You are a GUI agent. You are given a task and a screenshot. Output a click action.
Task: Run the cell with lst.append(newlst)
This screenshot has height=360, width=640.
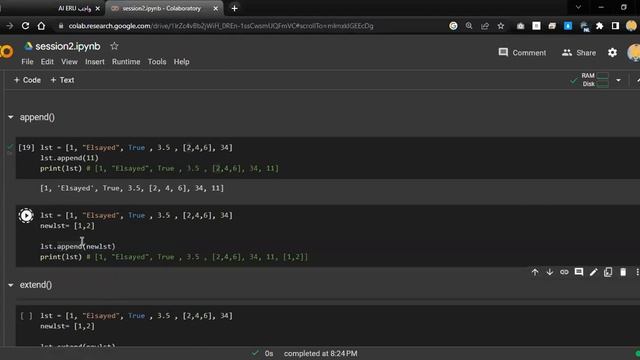click(26, 216)
